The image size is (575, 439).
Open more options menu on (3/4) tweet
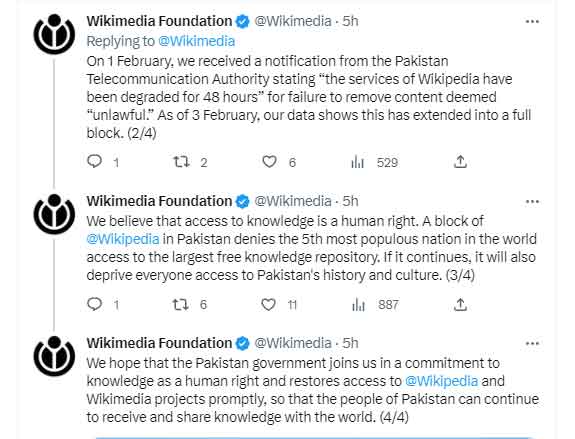[x=532, y=201]
